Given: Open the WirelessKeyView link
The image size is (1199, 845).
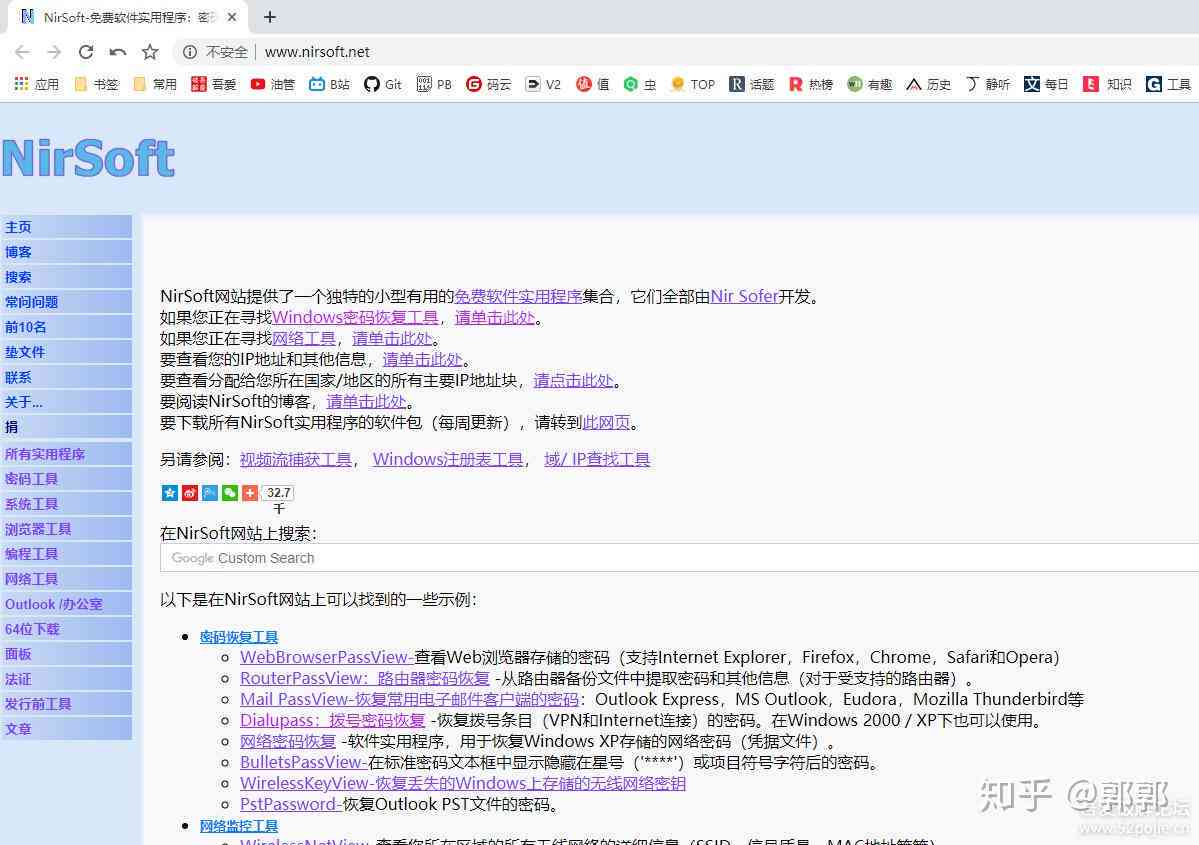Looking at the screenshot, I should (463, 784).
